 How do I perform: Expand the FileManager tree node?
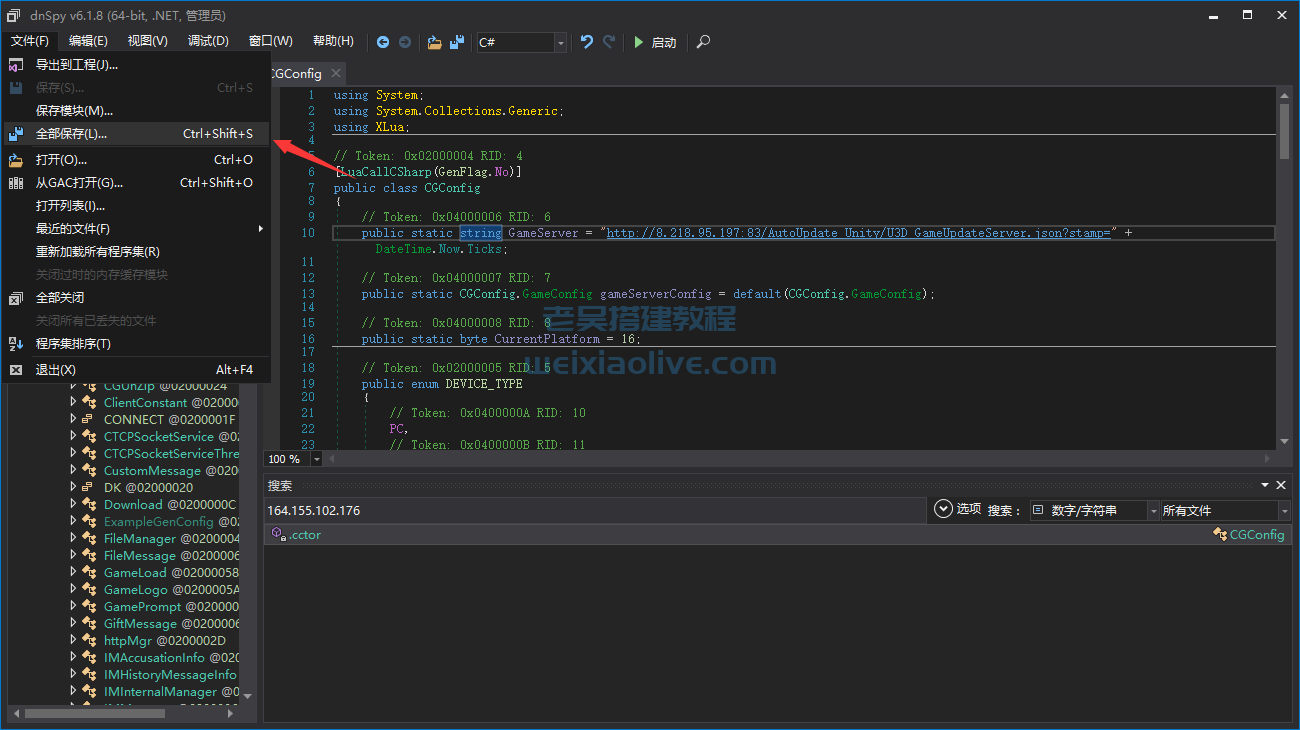[x=73, y=538]
